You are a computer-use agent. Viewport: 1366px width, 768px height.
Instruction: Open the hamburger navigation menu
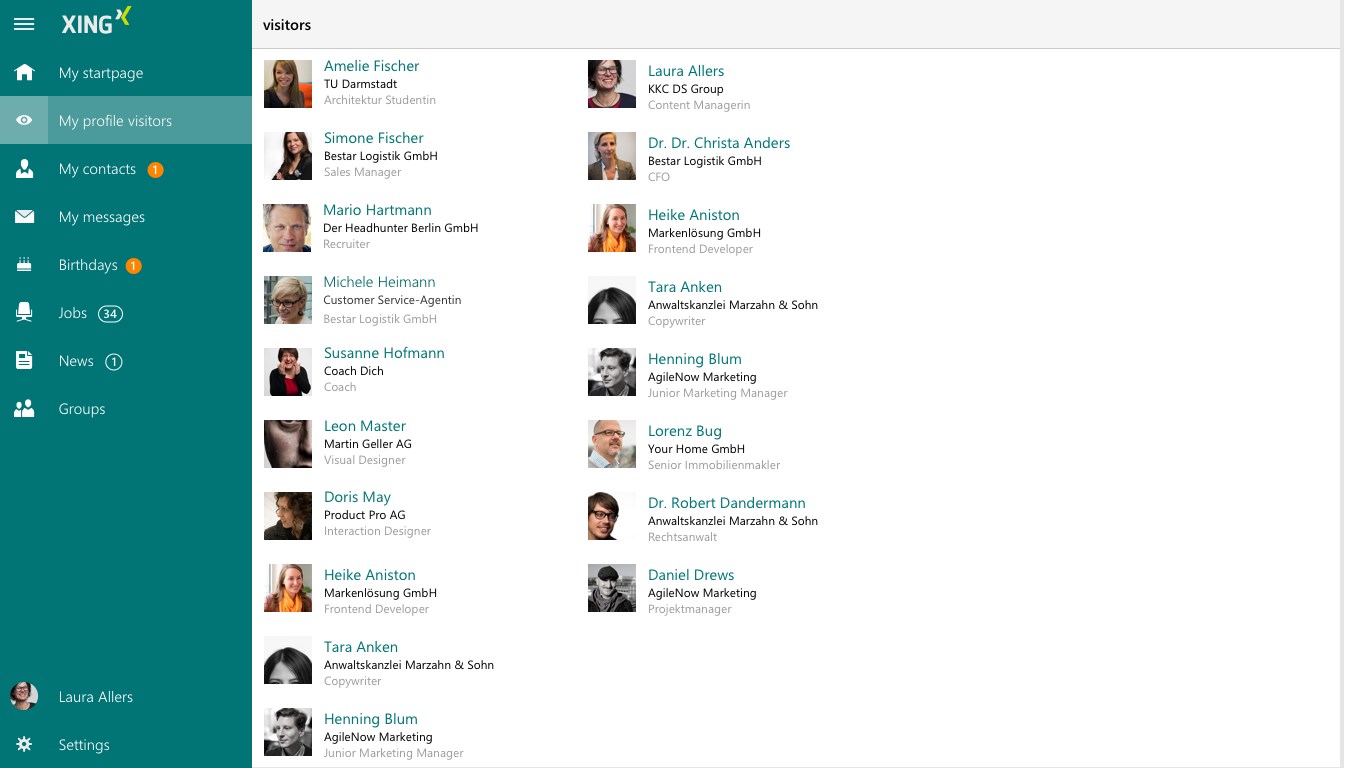click(23, 24)
